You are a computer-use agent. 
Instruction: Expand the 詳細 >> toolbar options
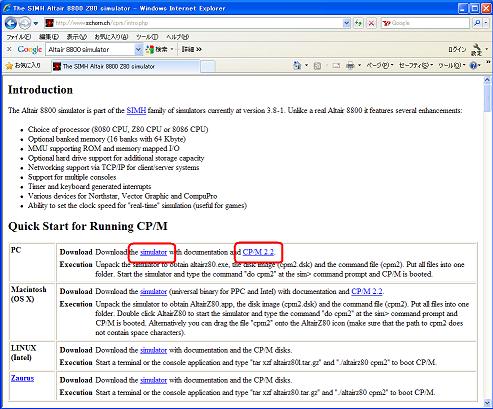[192, 49]
